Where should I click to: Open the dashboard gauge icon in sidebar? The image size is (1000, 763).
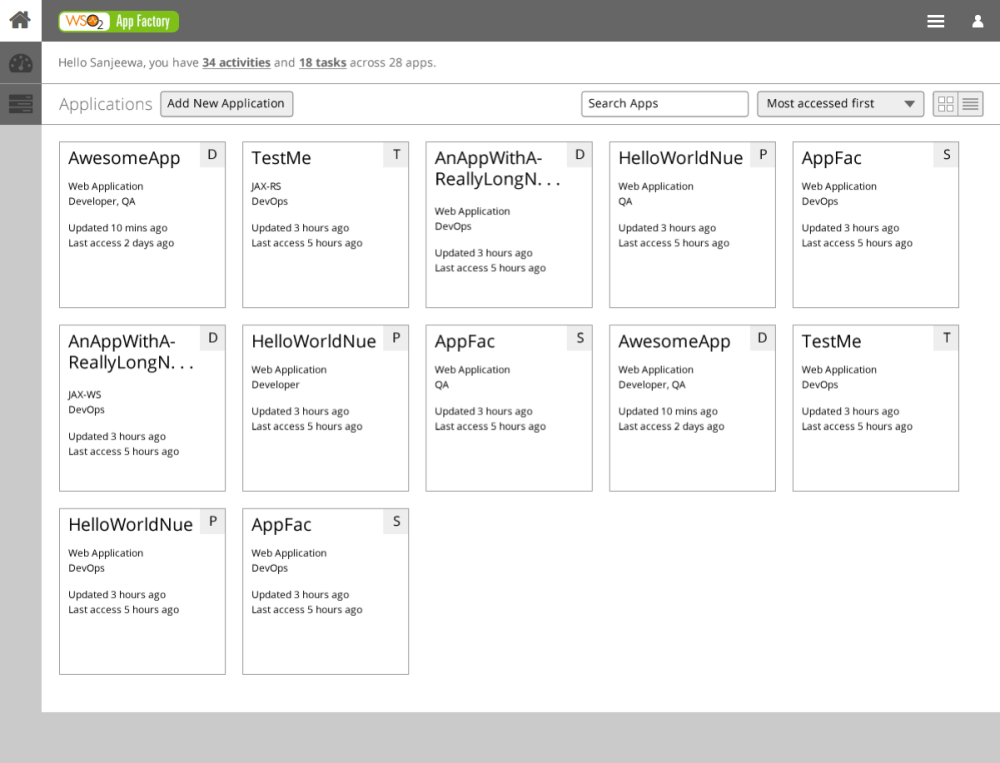click(20, 62)
